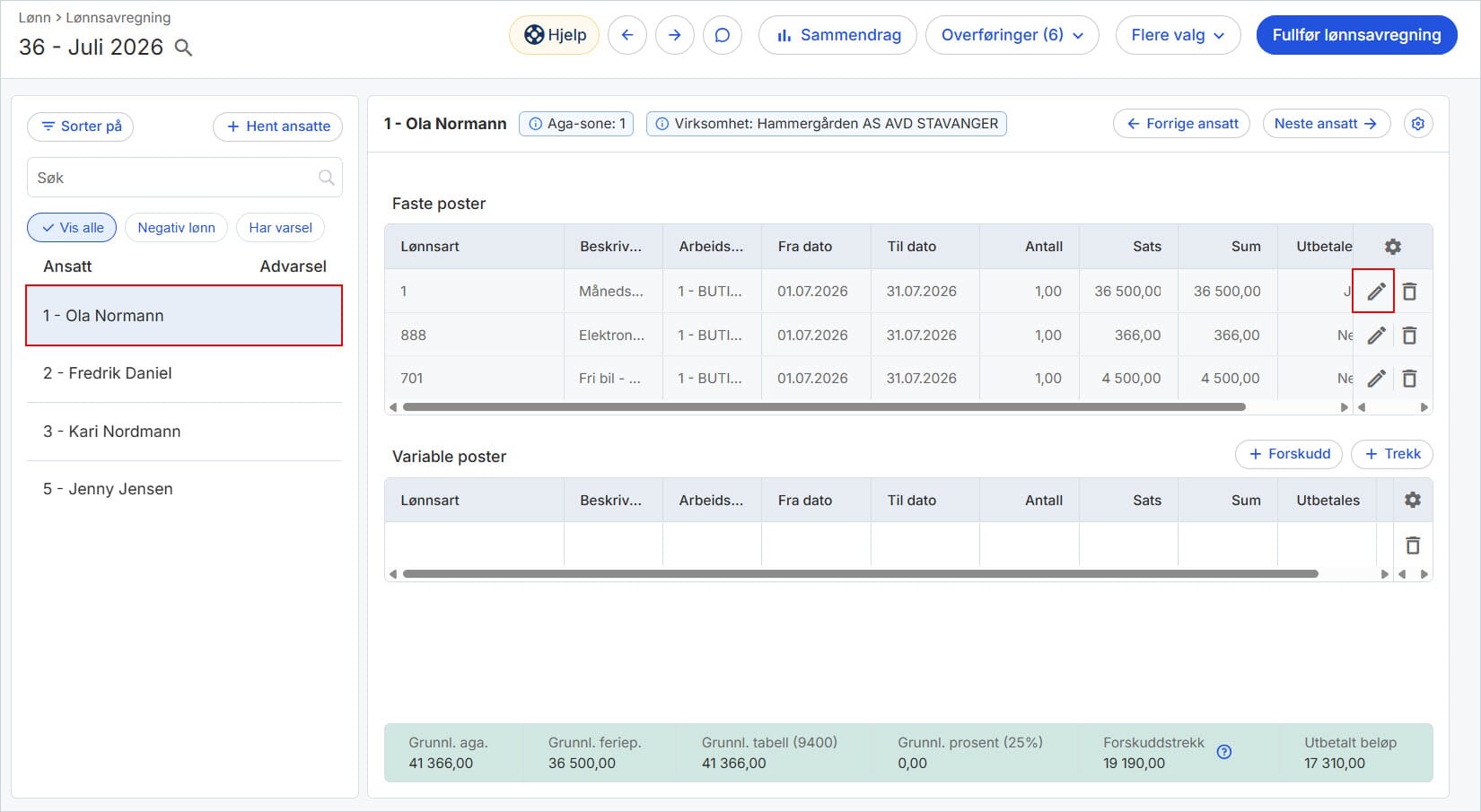The width and height of the screenshot is (1481, 812).
Task: Select employee 1 - Ola Normann
Action: [184, 316]
